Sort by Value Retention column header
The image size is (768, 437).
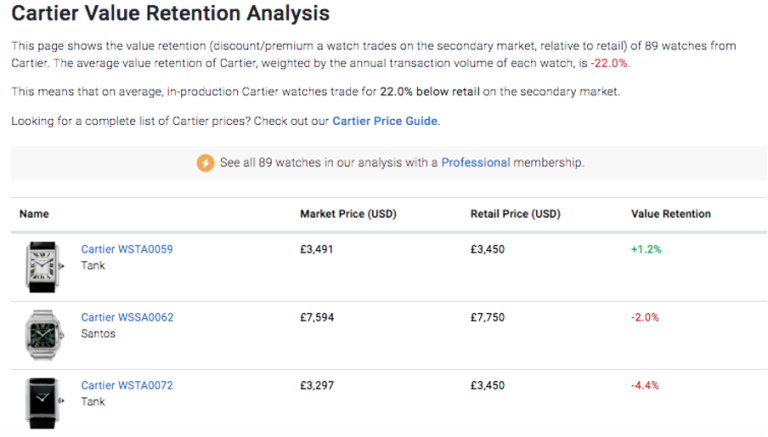tap(671, 214)
